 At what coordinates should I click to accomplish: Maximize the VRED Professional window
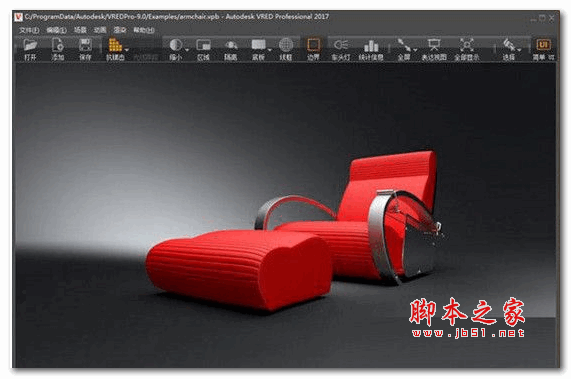(542, 18)
